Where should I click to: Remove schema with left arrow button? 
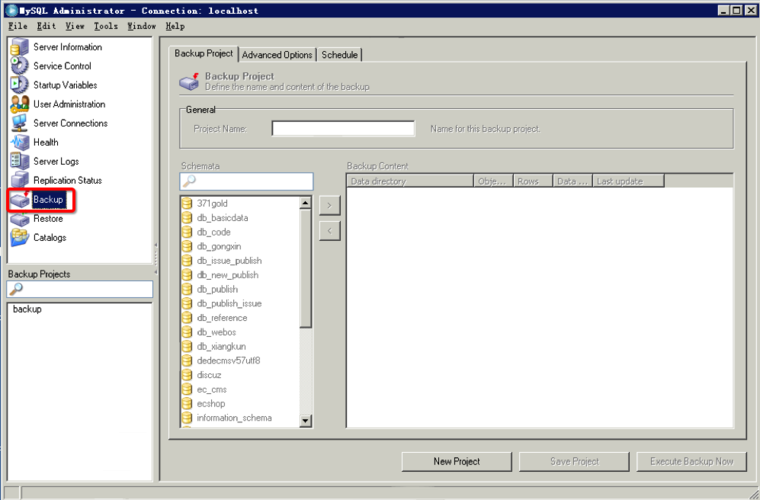[x=330, y=231]
